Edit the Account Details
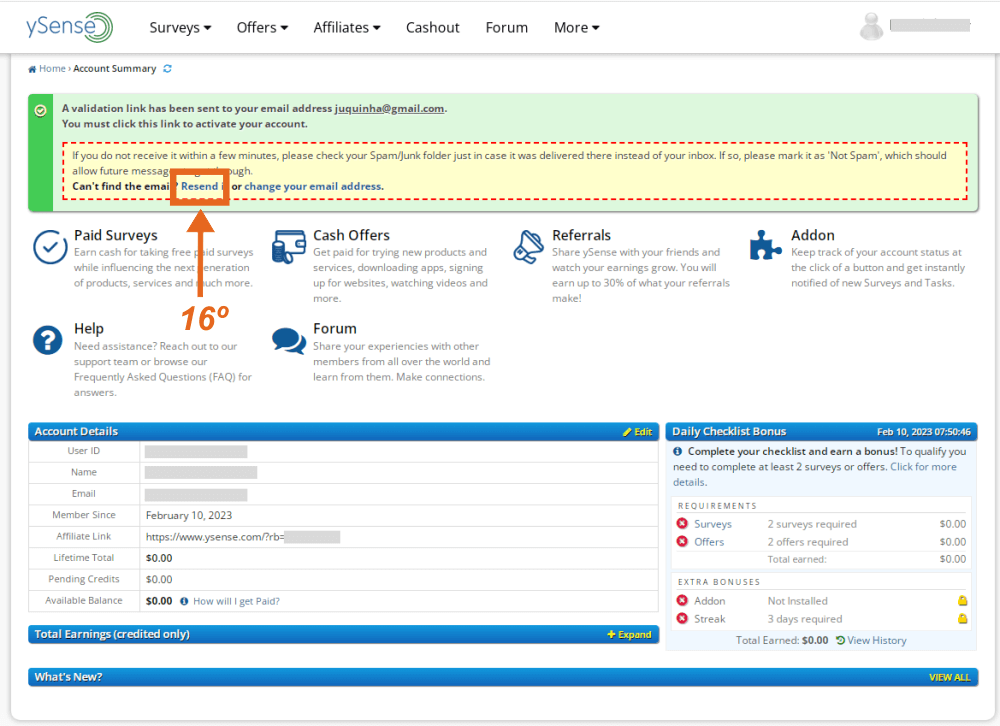This screenshot has height=726, width=1000. pyautogui.click(x=637, y=432)
